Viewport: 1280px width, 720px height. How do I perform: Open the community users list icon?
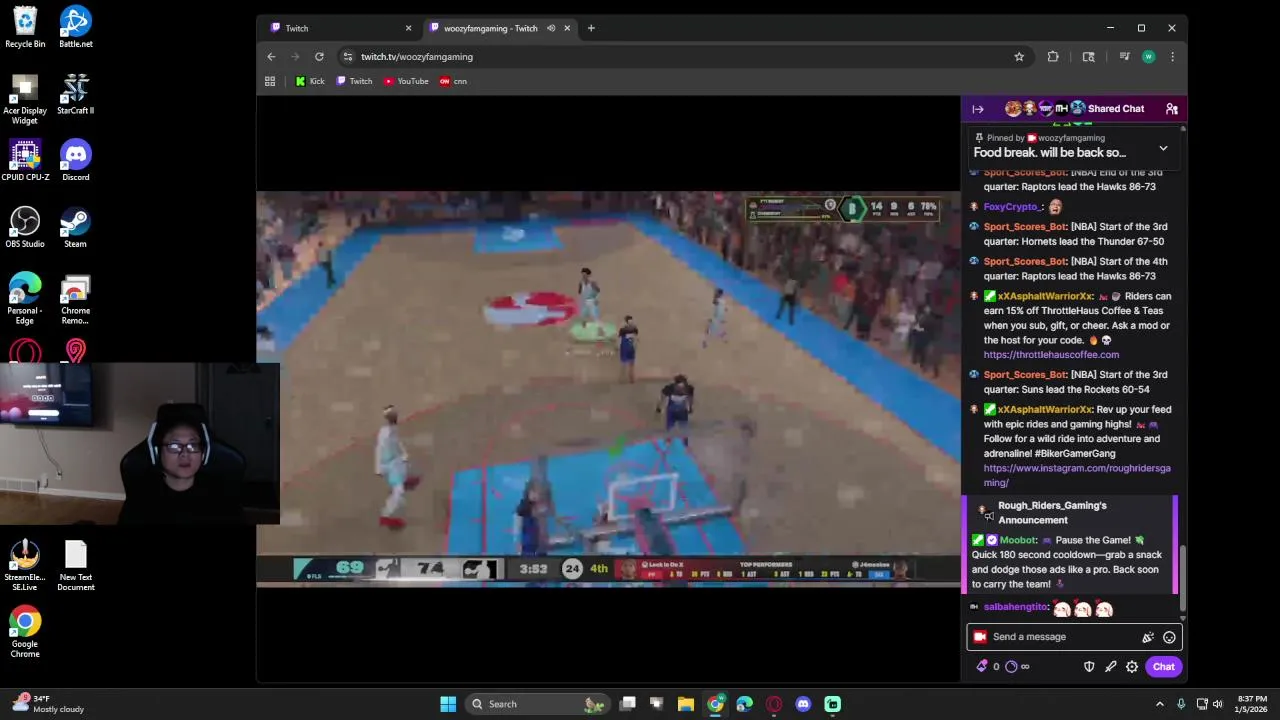point(1171,109)
